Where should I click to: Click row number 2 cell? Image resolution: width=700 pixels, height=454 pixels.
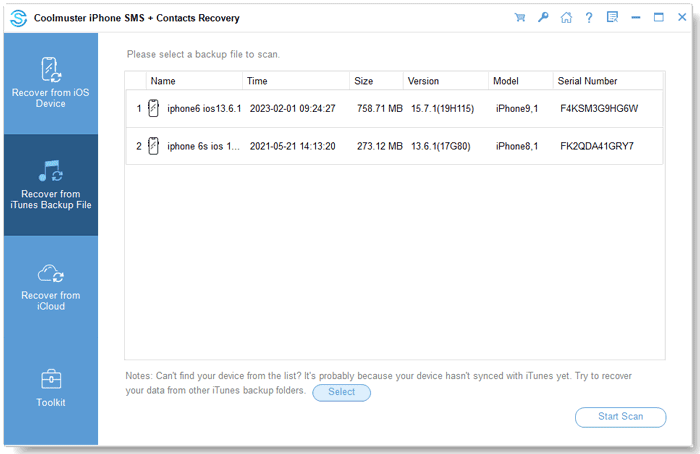[x=139, y=146]
